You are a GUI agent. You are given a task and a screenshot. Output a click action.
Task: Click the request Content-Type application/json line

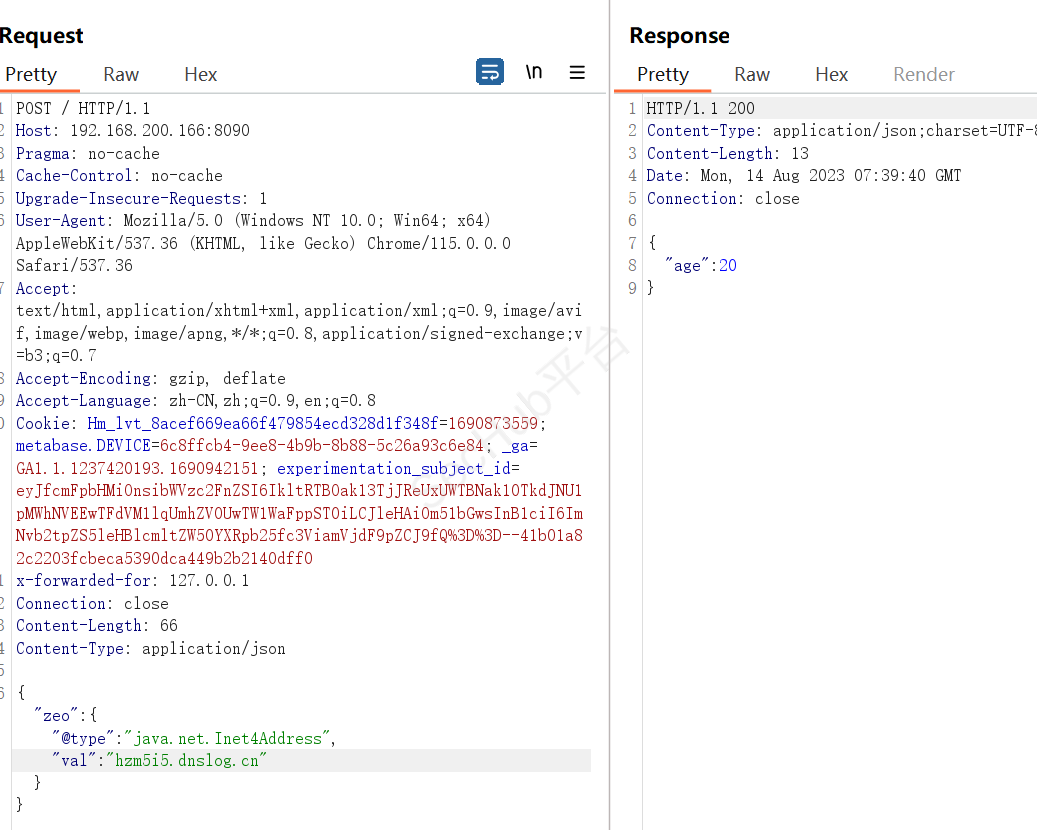(150, 648)
